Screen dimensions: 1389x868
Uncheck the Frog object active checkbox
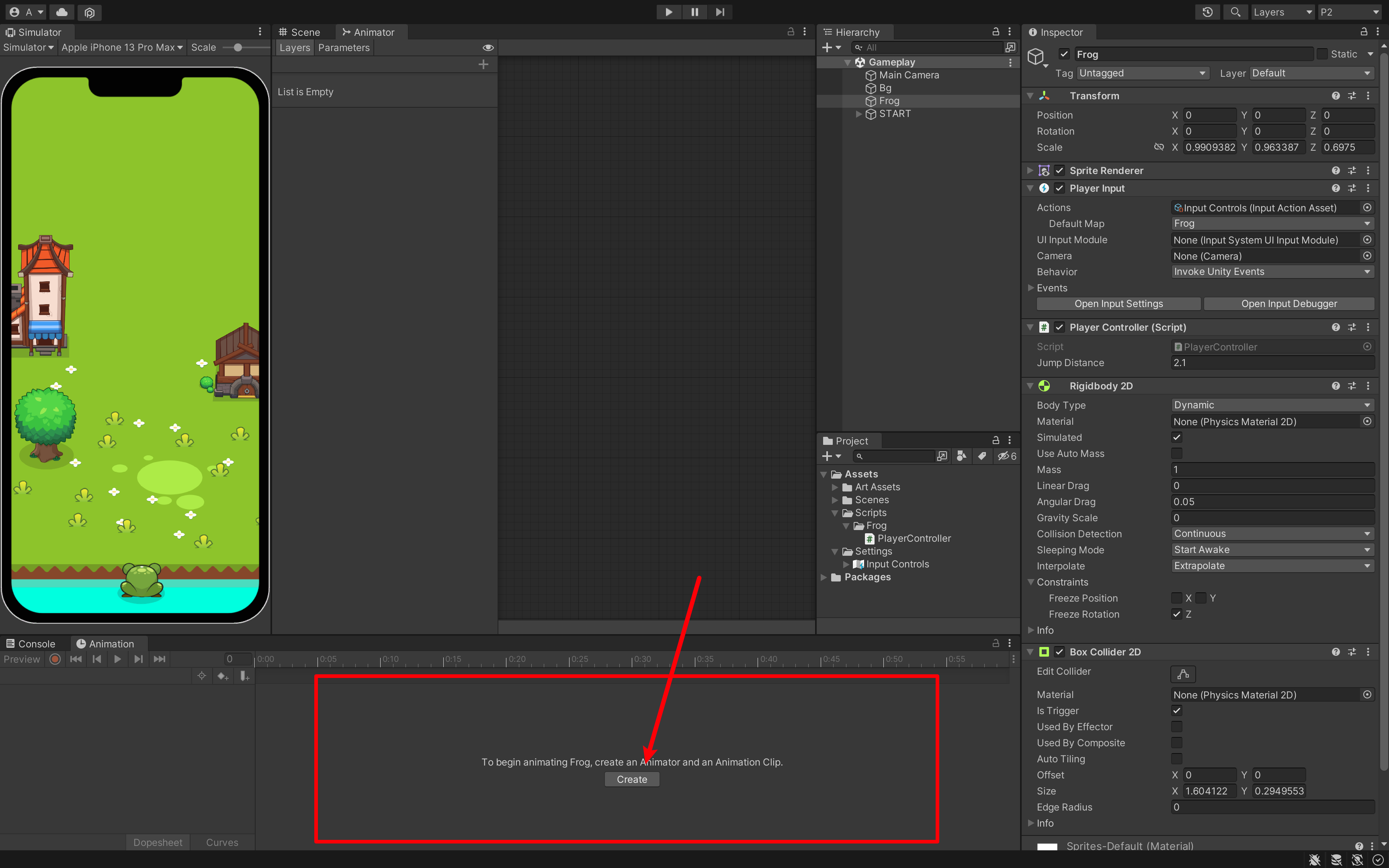(1064, 54)
